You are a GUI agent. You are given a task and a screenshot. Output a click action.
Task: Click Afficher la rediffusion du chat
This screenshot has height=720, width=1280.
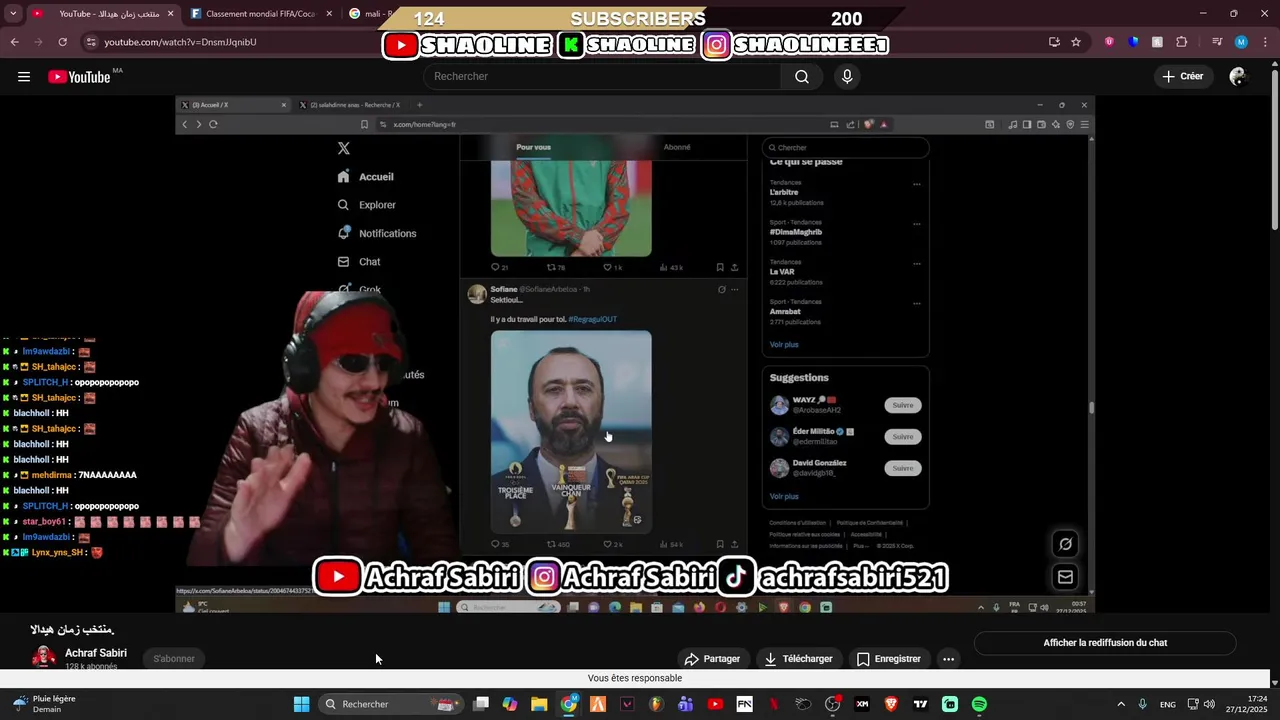click(1105, 643)
